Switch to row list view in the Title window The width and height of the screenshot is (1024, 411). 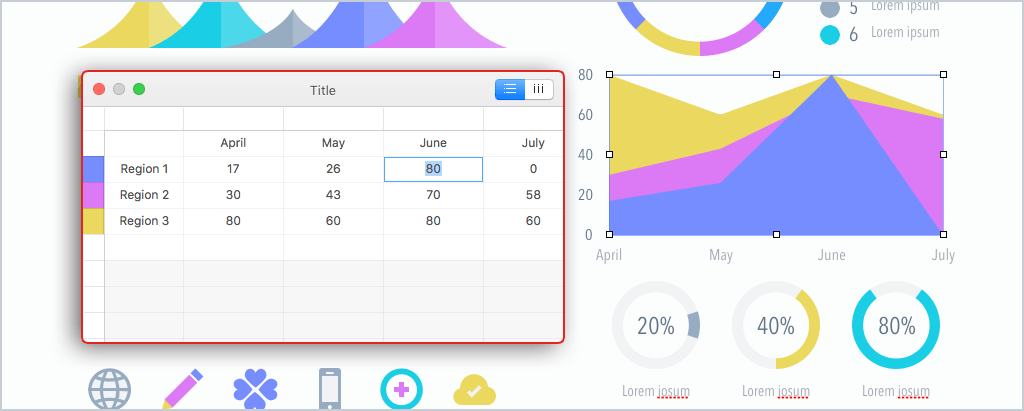(510, 90)
